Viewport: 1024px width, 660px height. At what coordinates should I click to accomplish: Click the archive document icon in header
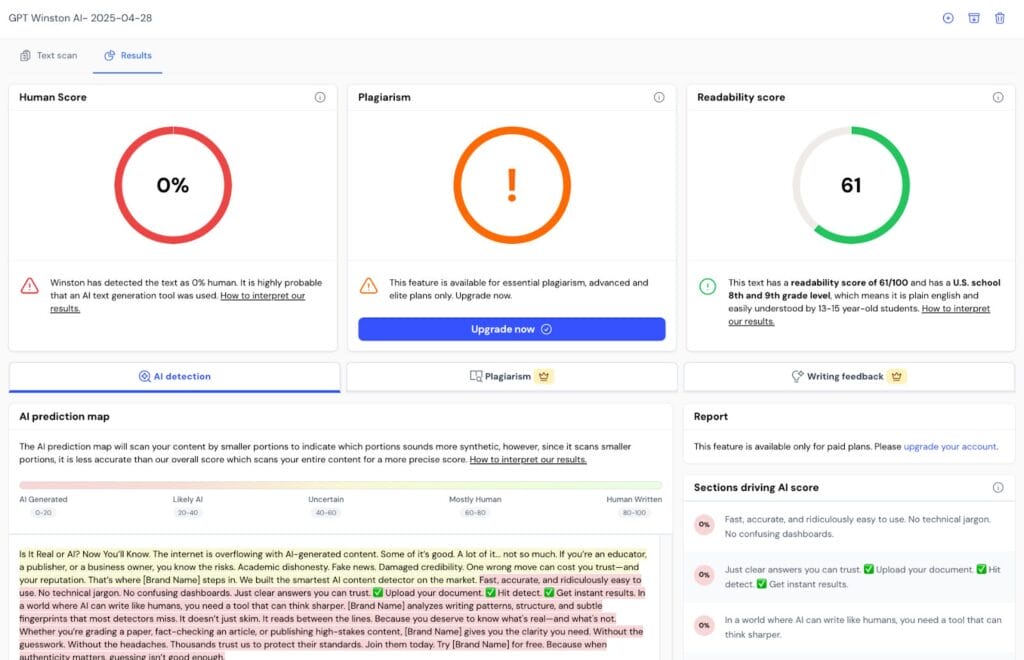[x=973, y=18]
